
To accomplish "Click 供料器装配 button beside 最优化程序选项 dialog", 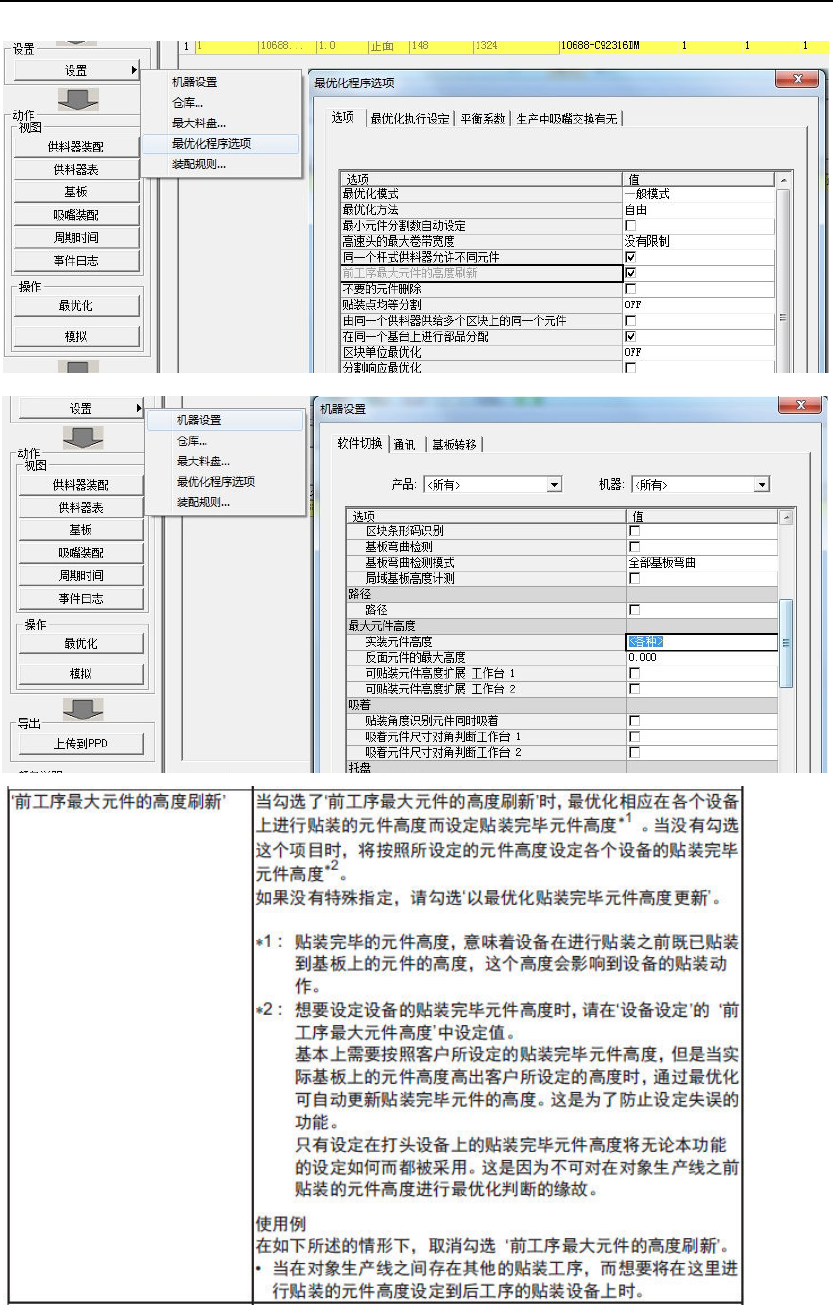I will click(x=76, y=147).
